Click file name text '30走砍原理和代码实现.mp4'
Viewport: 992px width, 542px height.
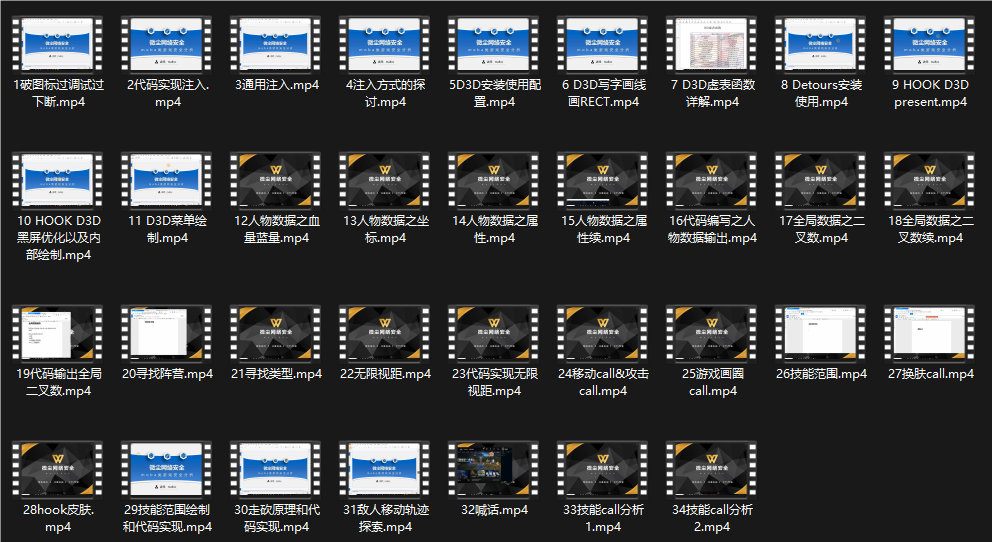(x=276, y=519)
